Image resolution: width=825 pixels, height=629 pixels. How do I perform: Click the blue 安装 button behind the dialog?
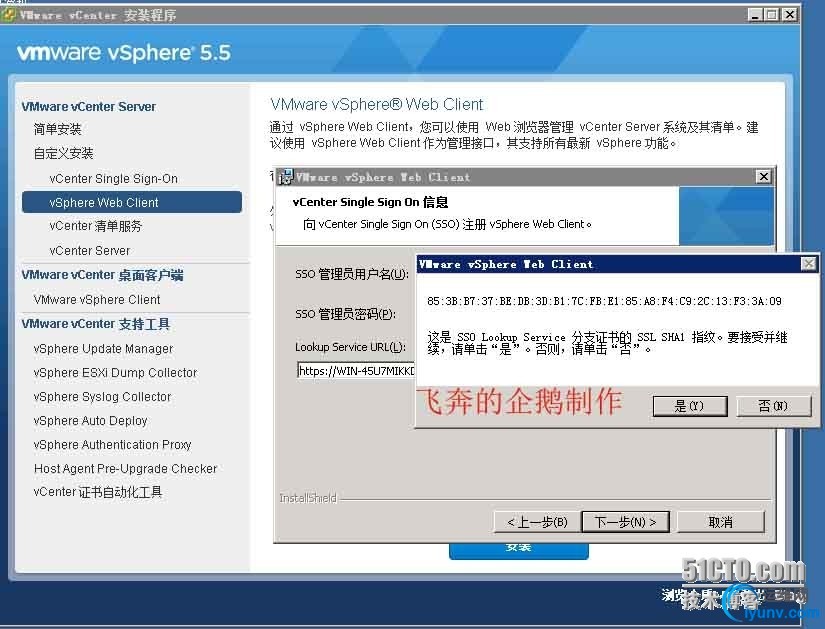coord(518,550)
